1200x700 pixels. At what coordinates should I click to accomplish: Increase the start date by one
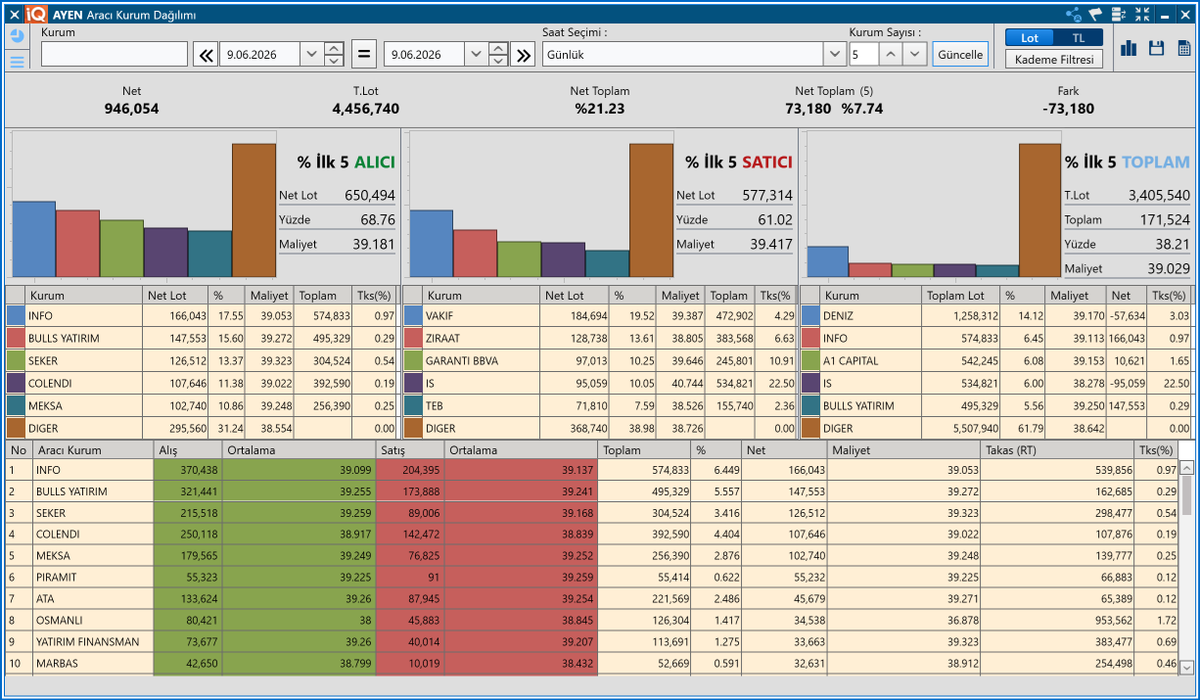tap(334, 48)
